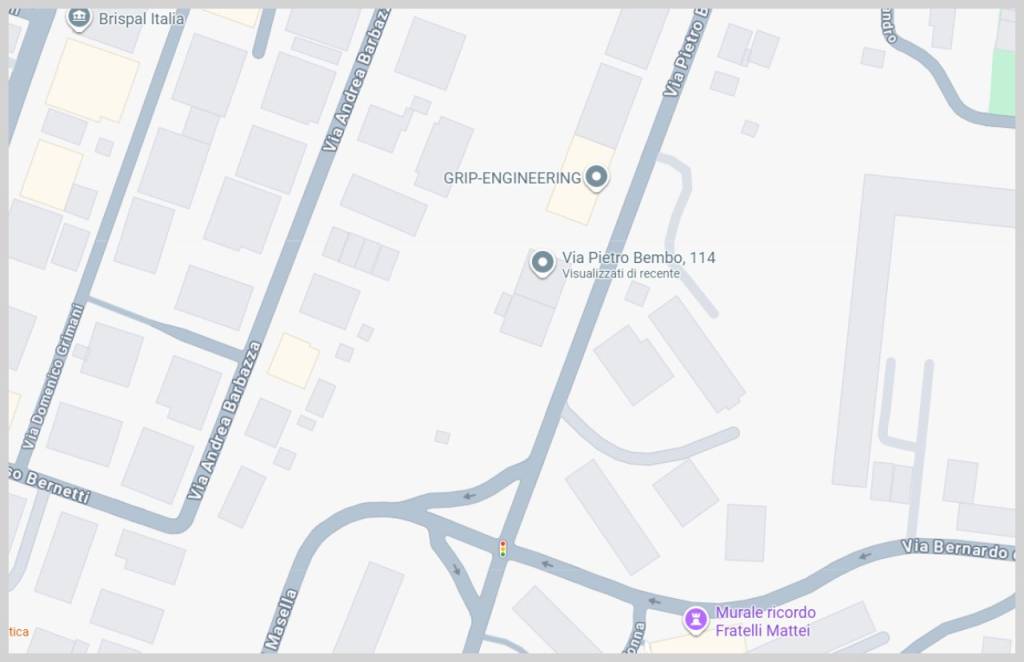
Task: Click the Murale ricordo Fratelli Mattei label
Action: [765, 622]
